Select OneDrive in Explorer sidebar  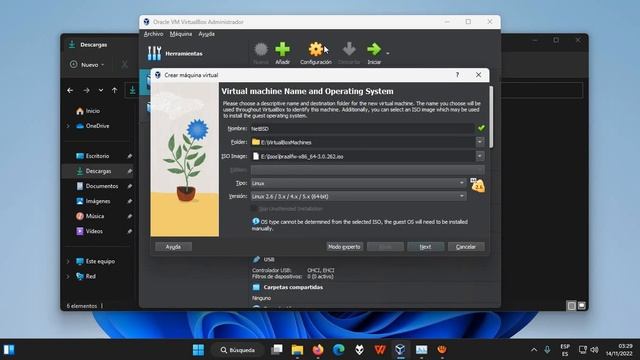coord(98,126)
